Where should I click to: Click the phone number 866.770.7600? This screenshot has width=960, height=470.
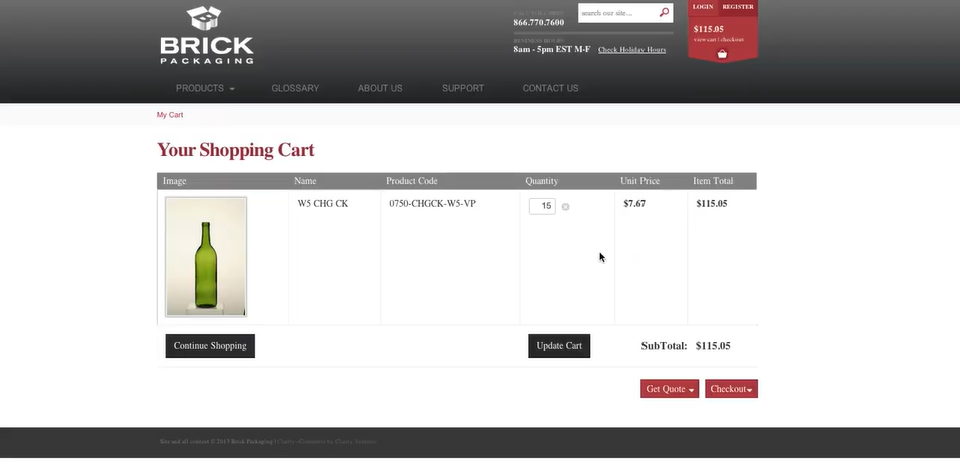[539, 23]
